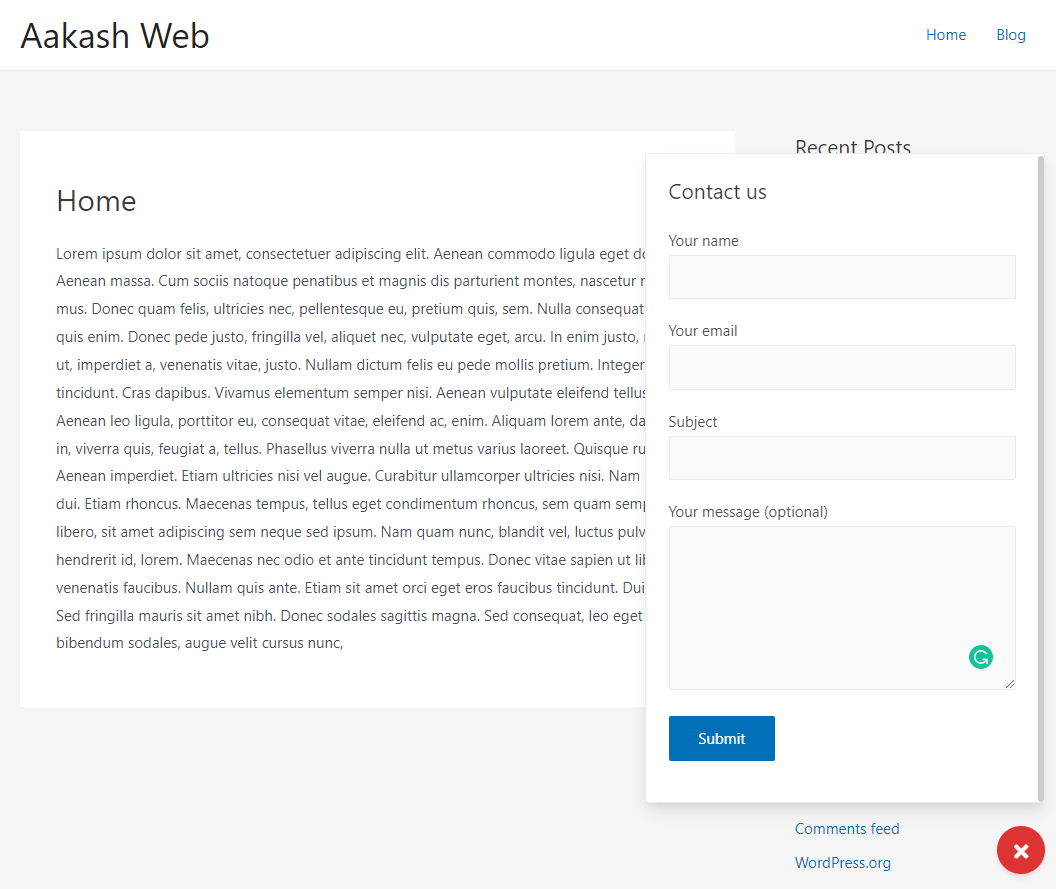The width and height of the screenshot is (1056, 889).
Task: Click the Grammarly icon in the message box
Action: click(x=980, y=657)
